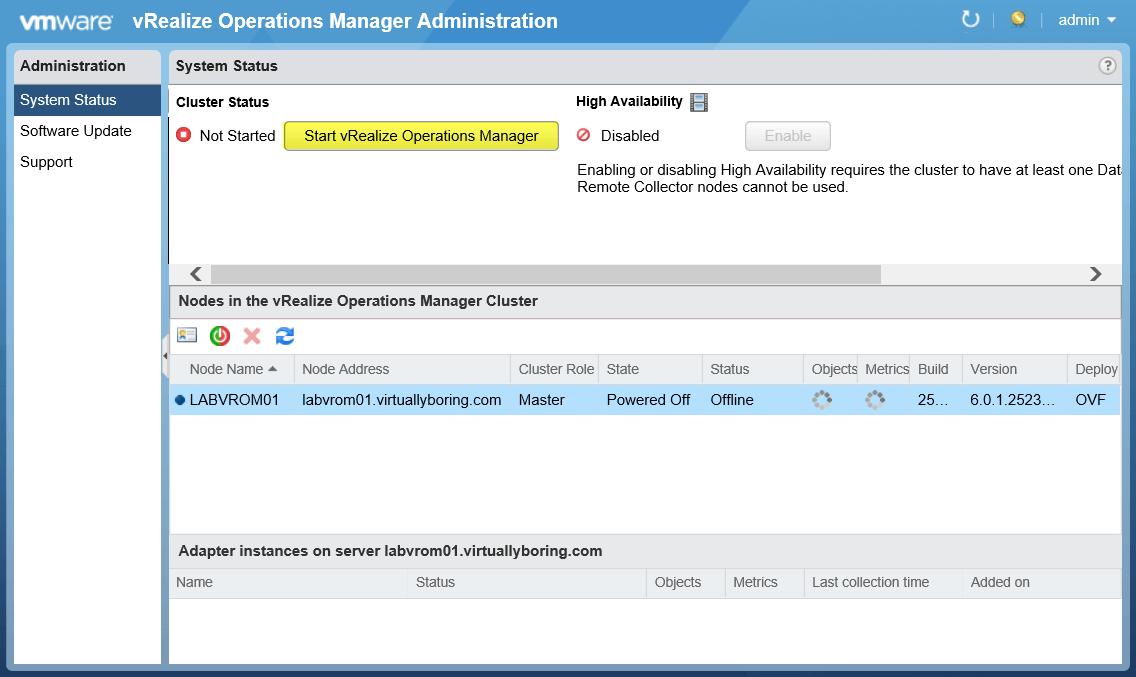The height and width of the screenshot is (677, 1136).
Task: Click the power node online/offline icon
Action: (220, 336)
